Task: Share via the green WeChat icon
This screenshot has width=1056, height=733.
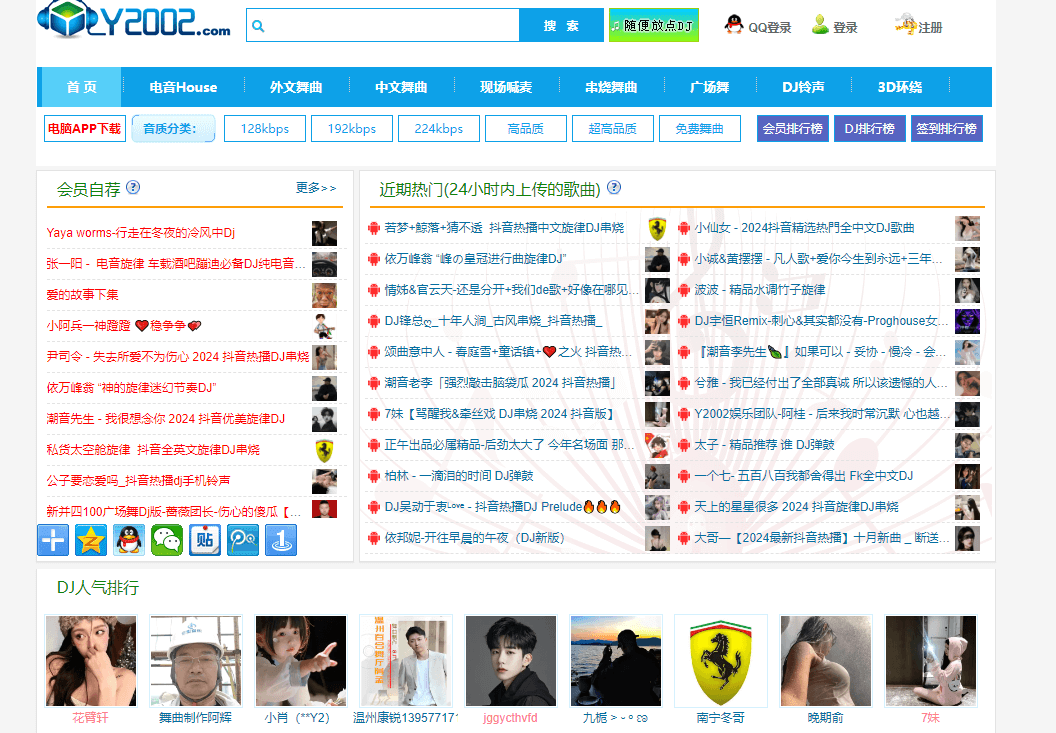Action: [x=167, y=540]
